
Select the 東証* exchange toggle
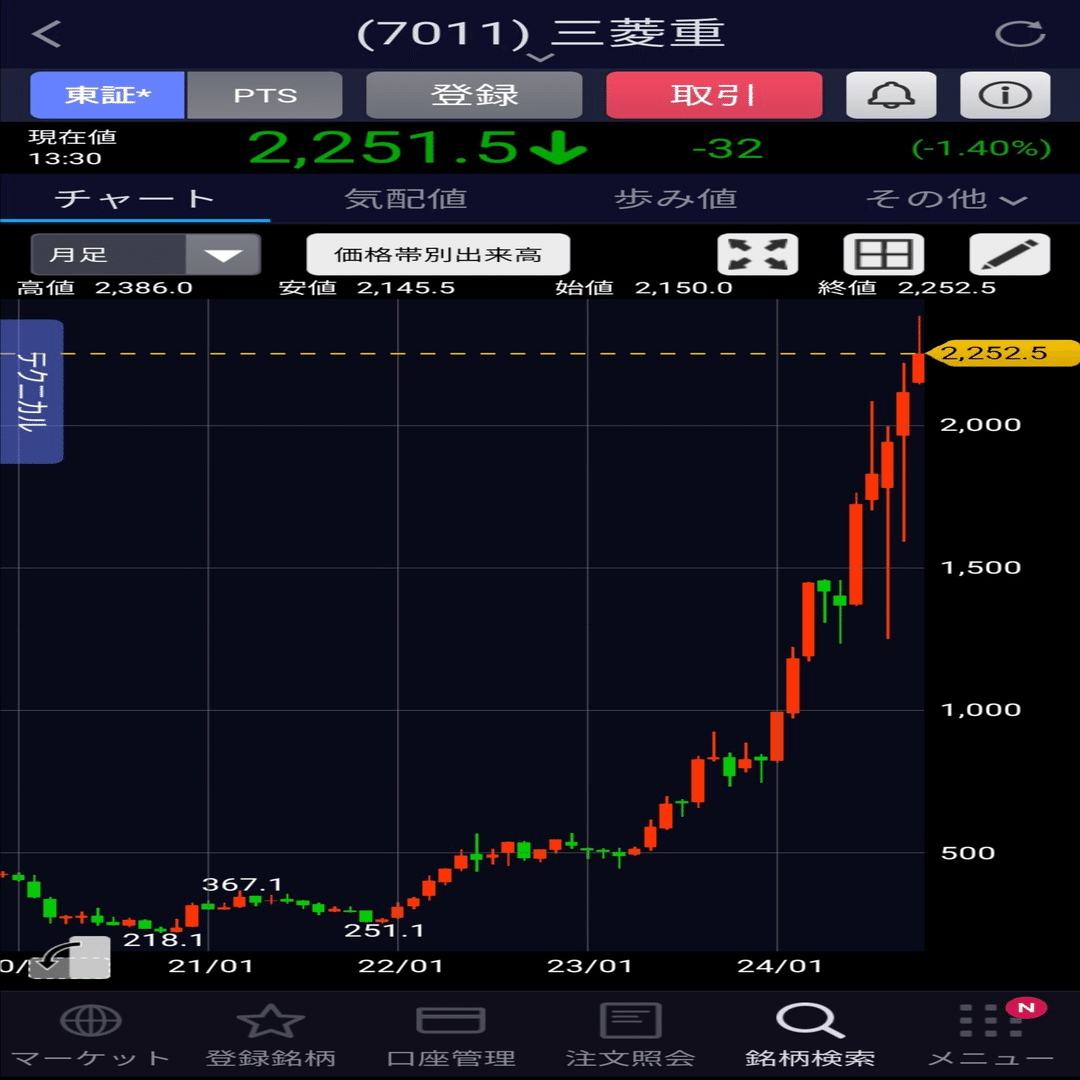107,95
